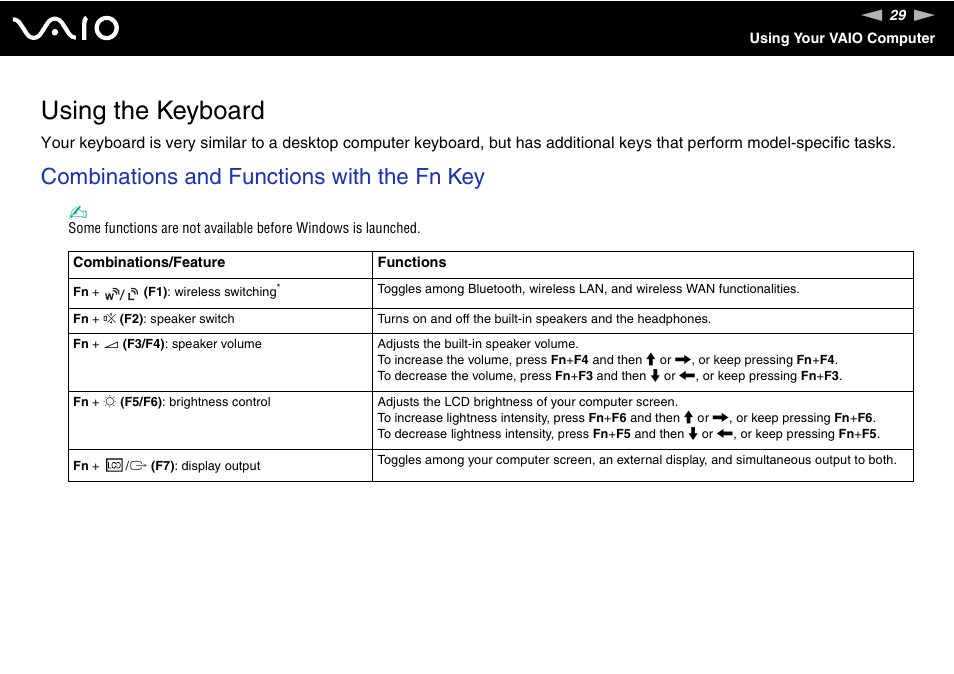Go to the previous page arrow

coord(872,15)
